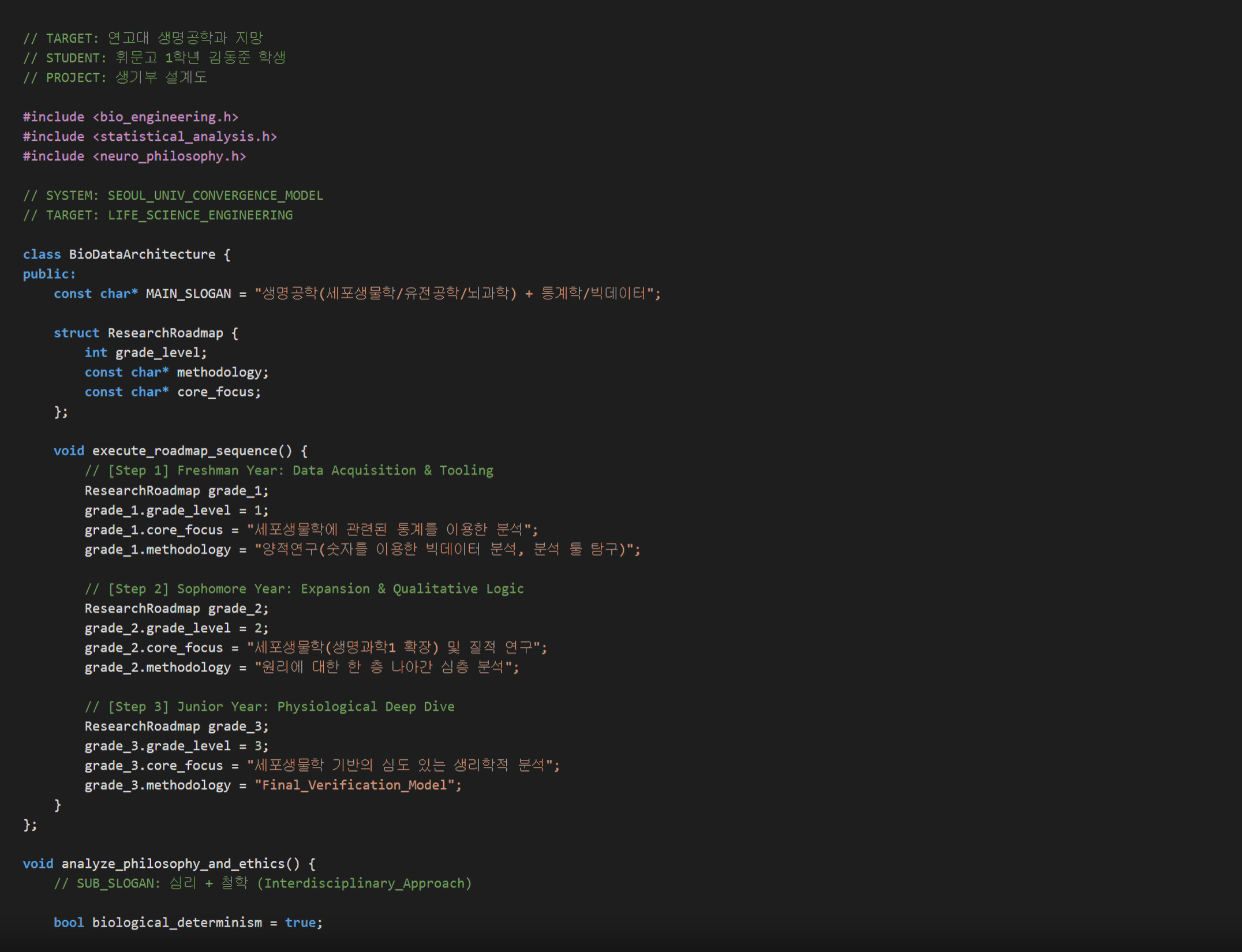1242x952 pixels.
Task: Click the SEOUL_UNIV_CONVERGENCE_MODEL comment line
Action: 173,196
